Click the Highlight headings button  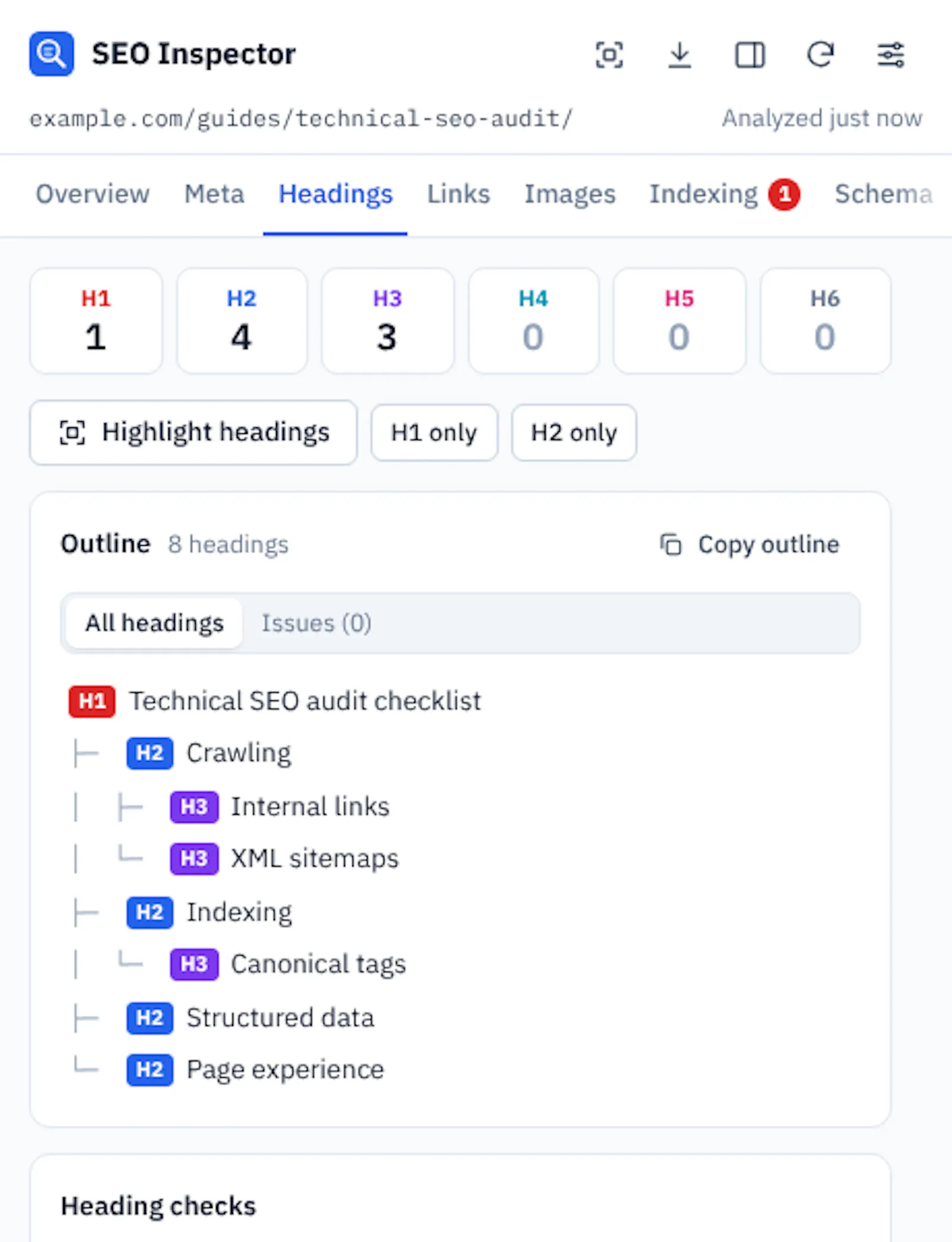point(193,433)
